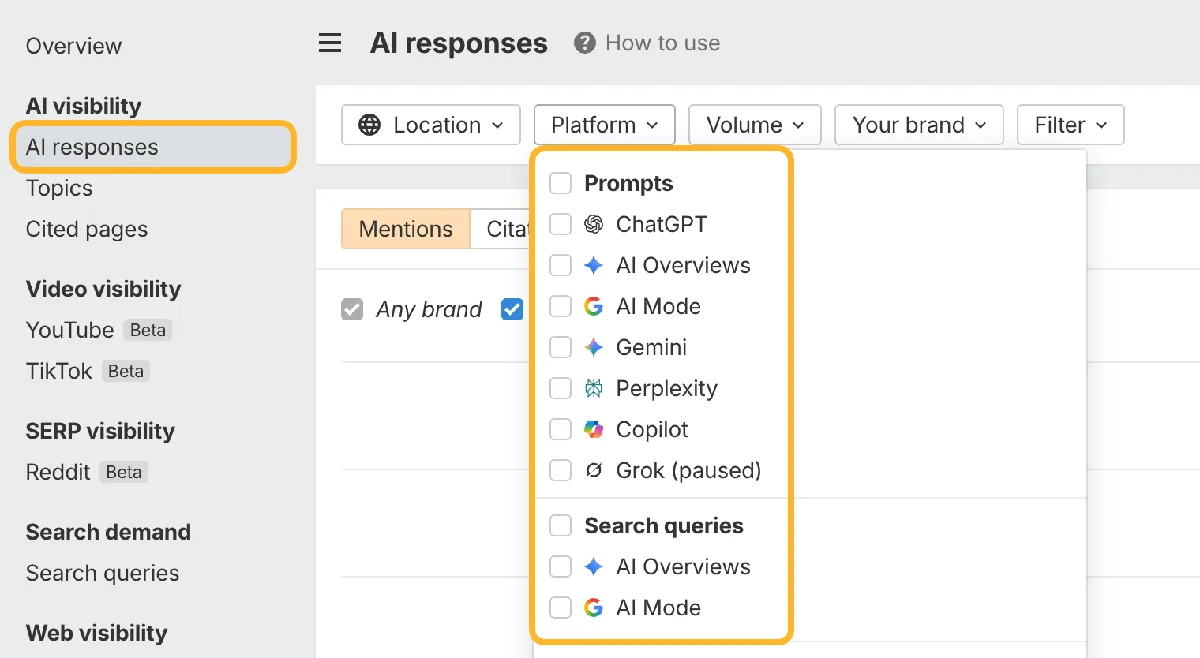
Task: Tick the Prompts group checkbox
Action: click(x=561, y=183)
